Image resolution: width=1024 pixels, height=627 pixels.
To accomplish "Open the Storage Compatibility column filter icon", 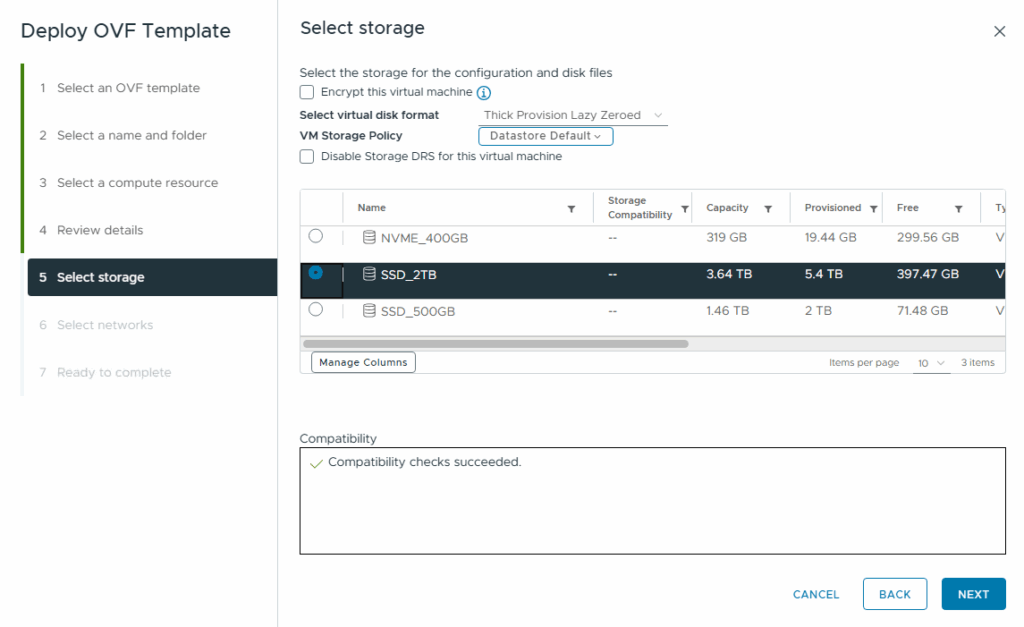I will click(685, 209).
